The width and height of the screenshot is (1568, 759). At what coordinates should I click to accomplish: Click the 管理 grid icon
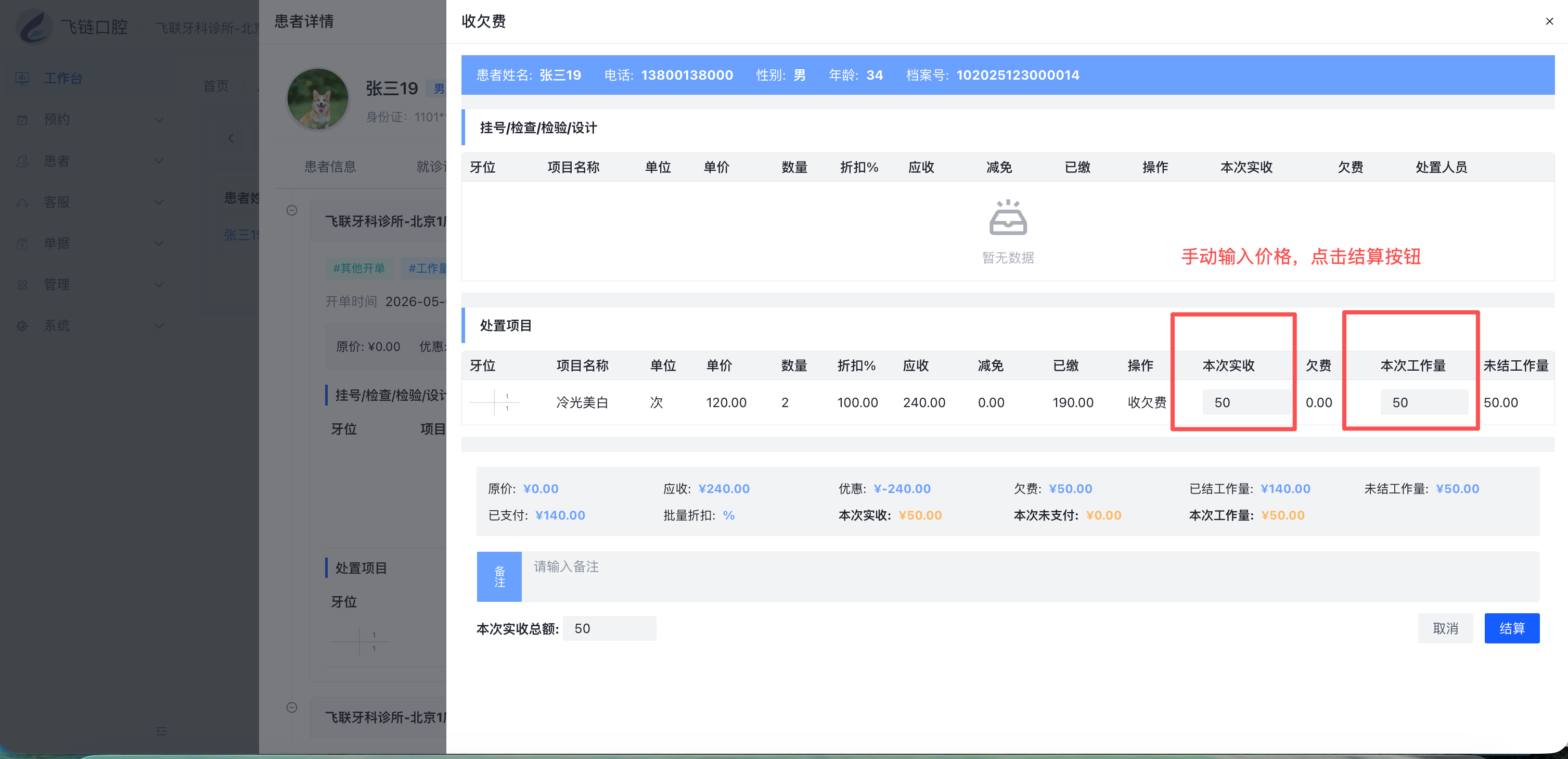22,284
